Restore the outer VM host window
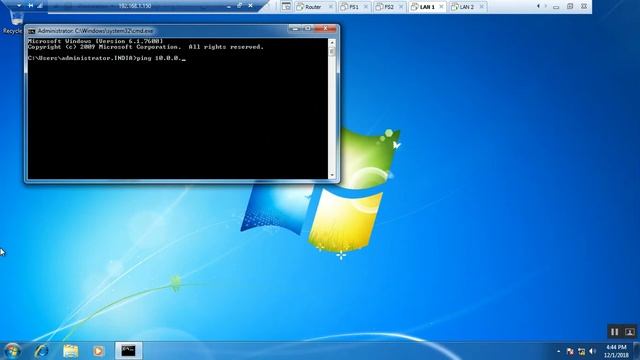 pyautogui.click(x=570, y=6)
